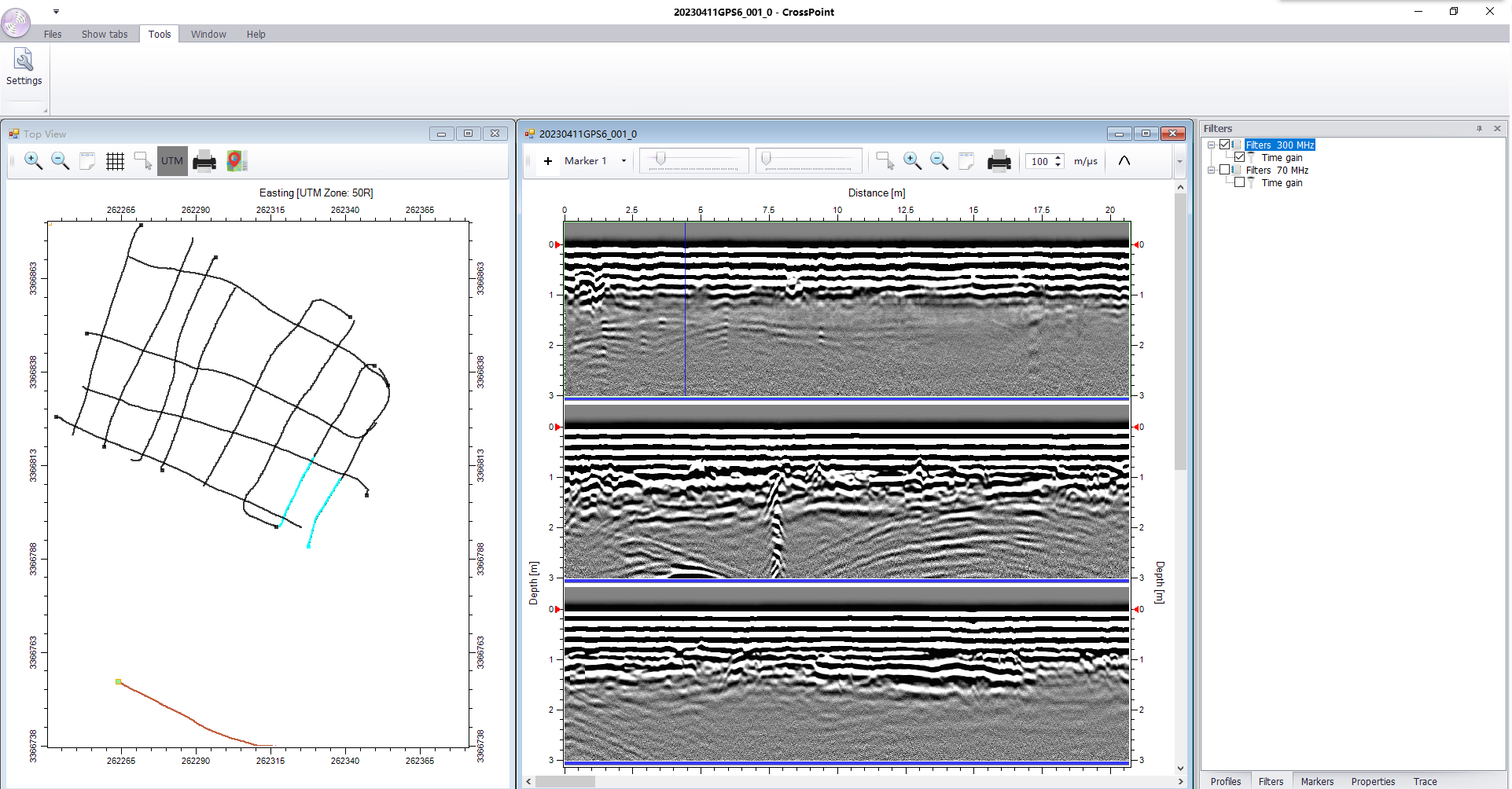1512x789 pixels.
Task: Zoom out on the Top View map
Action: 61,161
